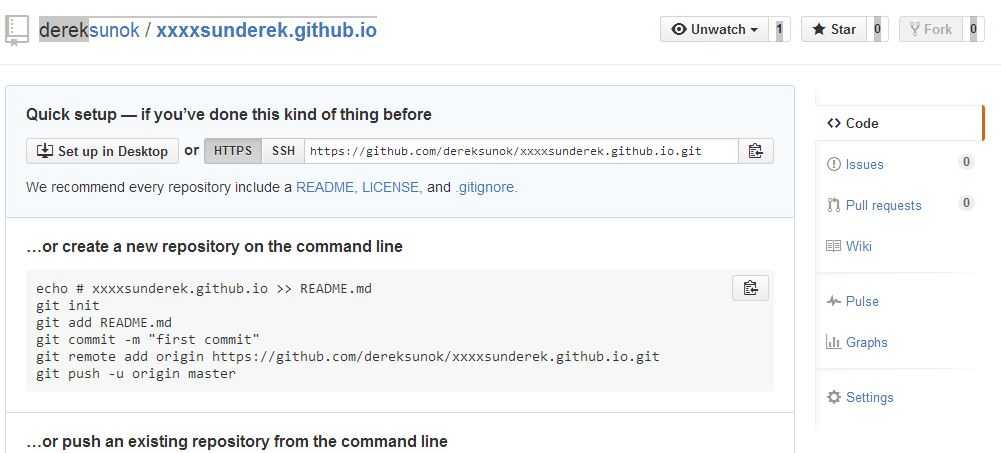Open the LICENSE link
Image resolution: width=1001 pixels, height=453 pixels.
tap(392, 188)
